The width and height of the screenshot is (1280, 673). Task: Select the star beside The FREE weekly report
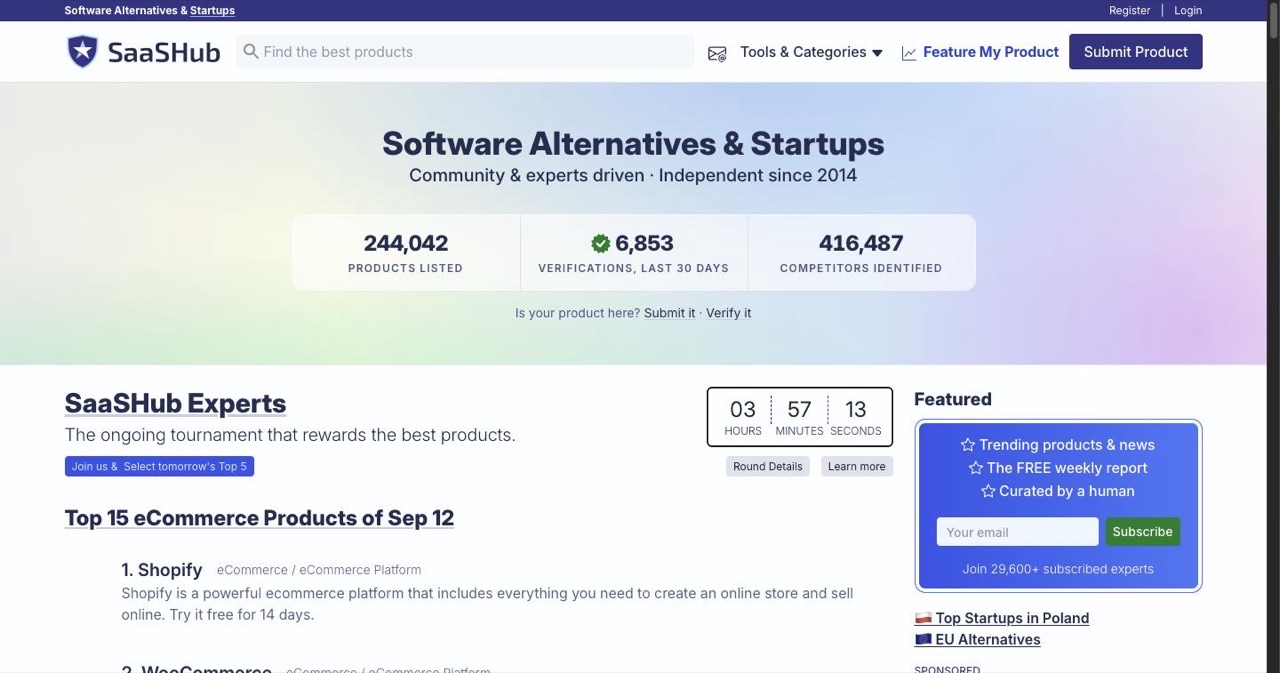975,468
